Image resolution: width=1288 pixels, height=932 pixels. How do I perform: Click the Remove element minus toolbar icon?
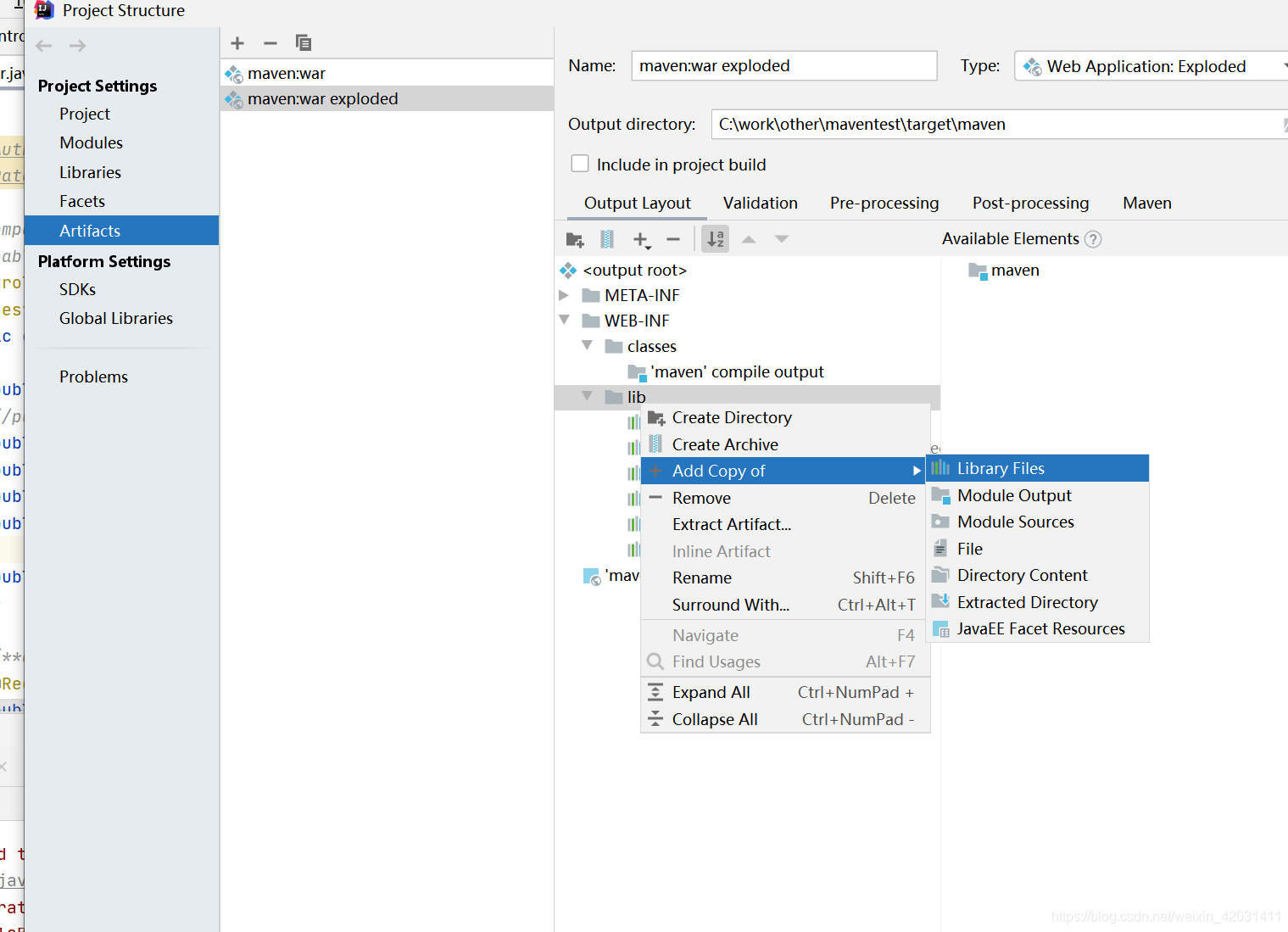point(673,240)
